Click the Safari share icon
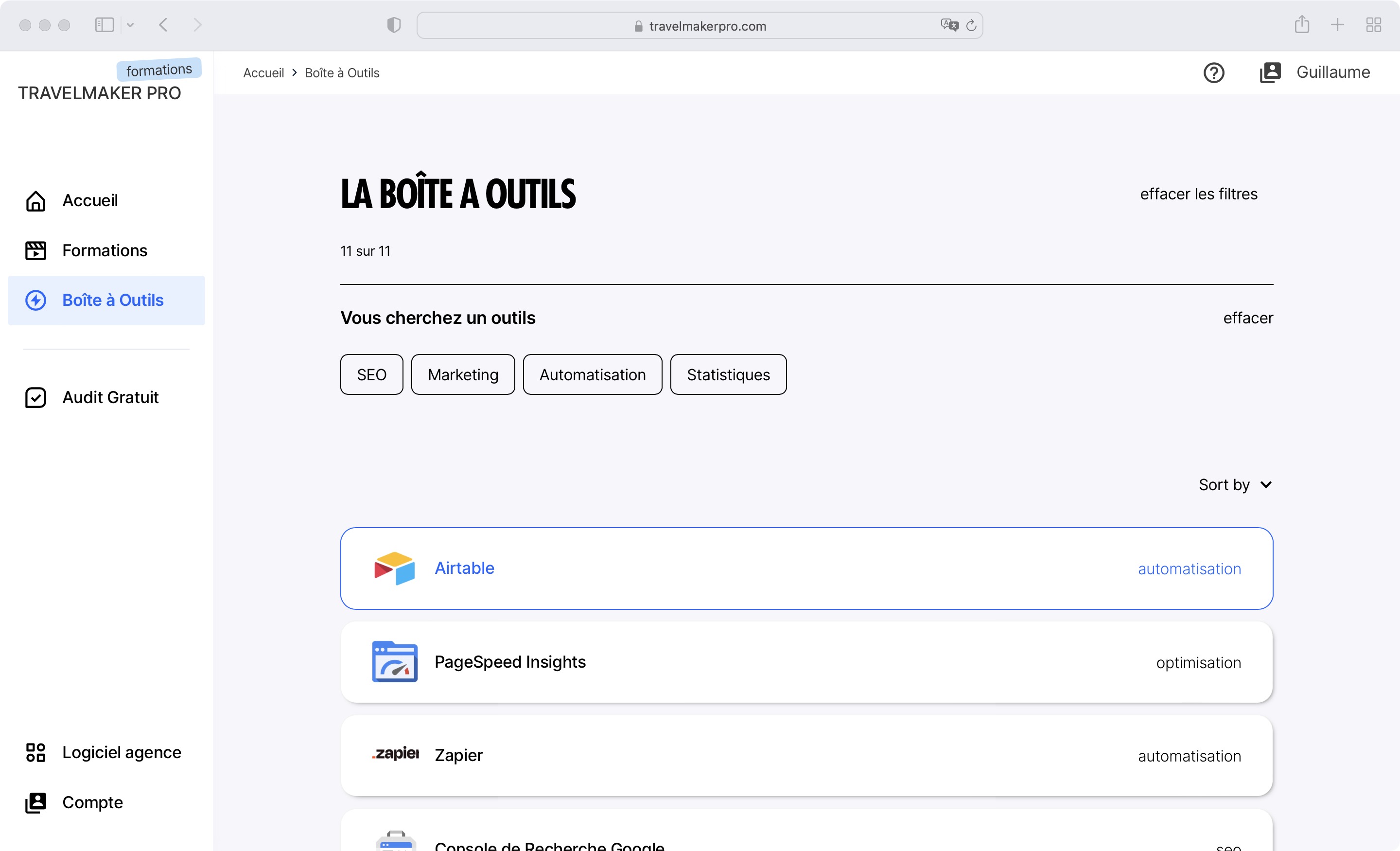 click(x=1302, y=24)
